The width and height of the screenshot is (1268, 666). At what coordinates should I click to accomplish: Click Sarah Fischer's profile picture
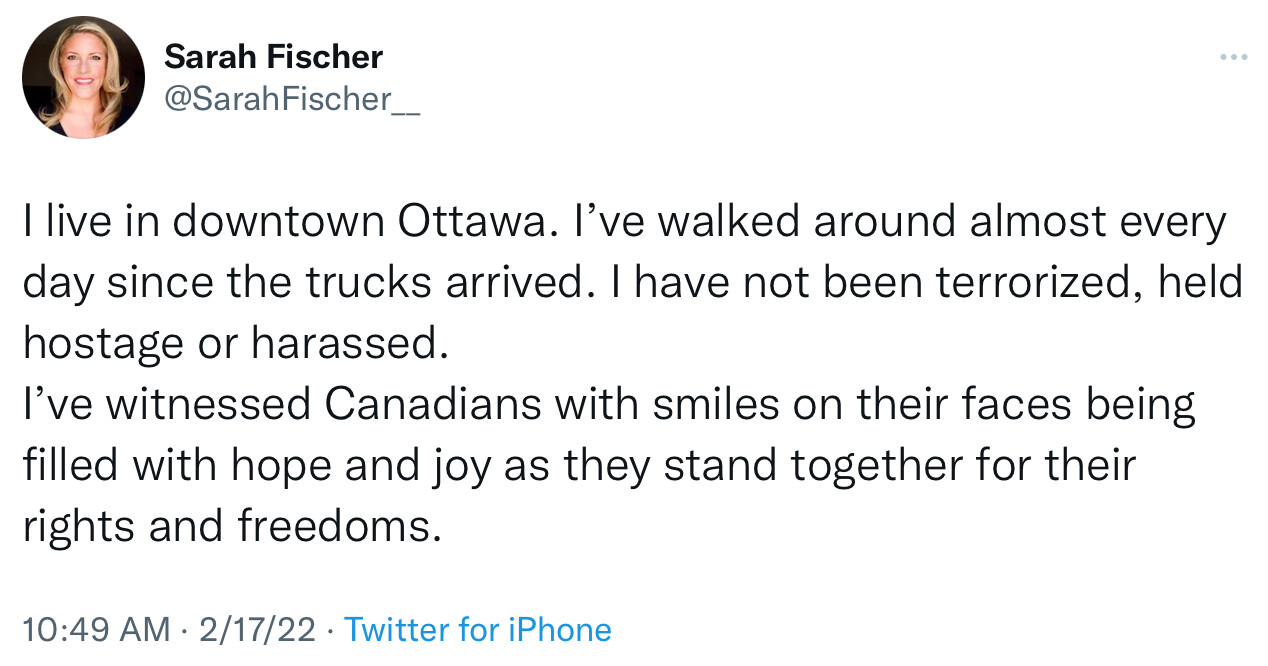tap(84, 77)
